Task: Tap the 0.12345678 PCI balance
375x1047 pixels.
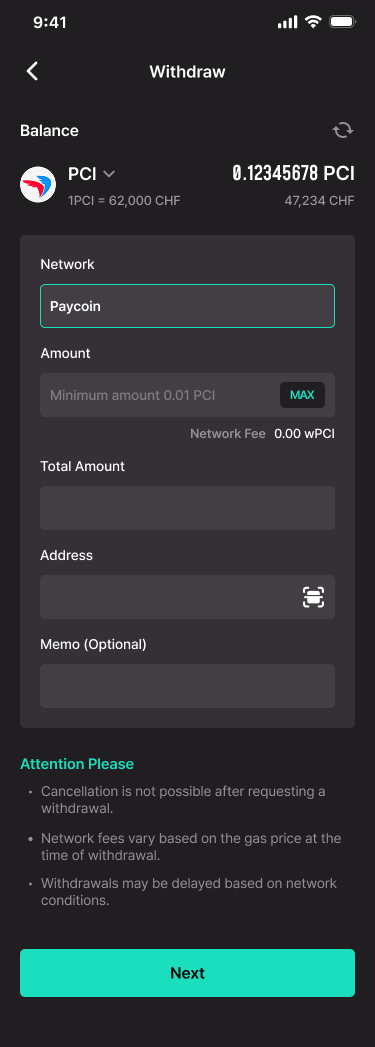Action: point(294,174)
